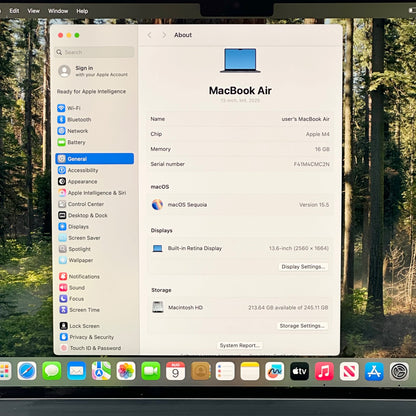Go back with the left chevron
The width and height of the screenshot is (416, 416).
tap(149, 35)
